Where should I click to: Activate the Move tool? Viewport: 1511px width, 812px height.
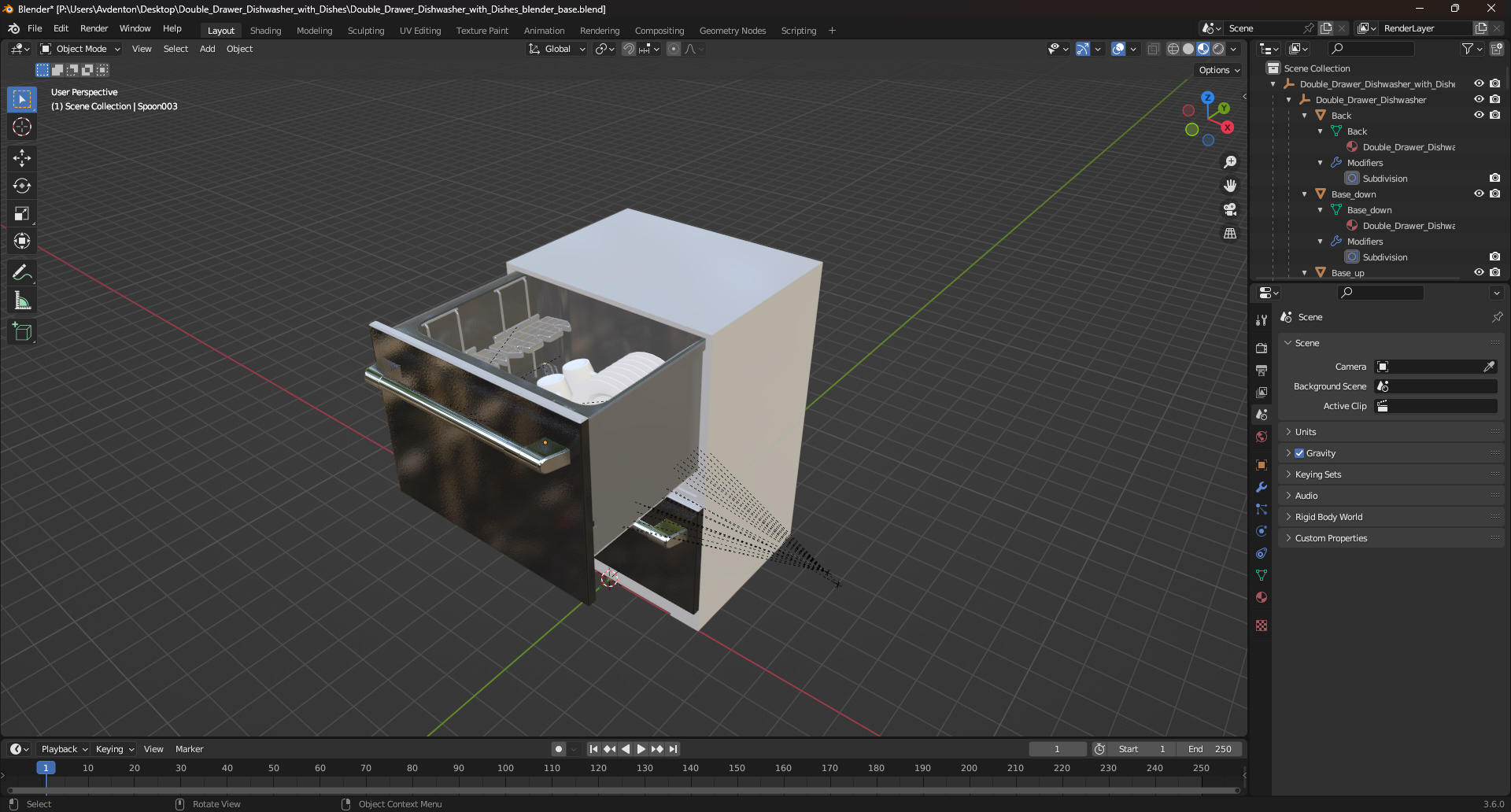pyautogui.click(x=22, y=158)
